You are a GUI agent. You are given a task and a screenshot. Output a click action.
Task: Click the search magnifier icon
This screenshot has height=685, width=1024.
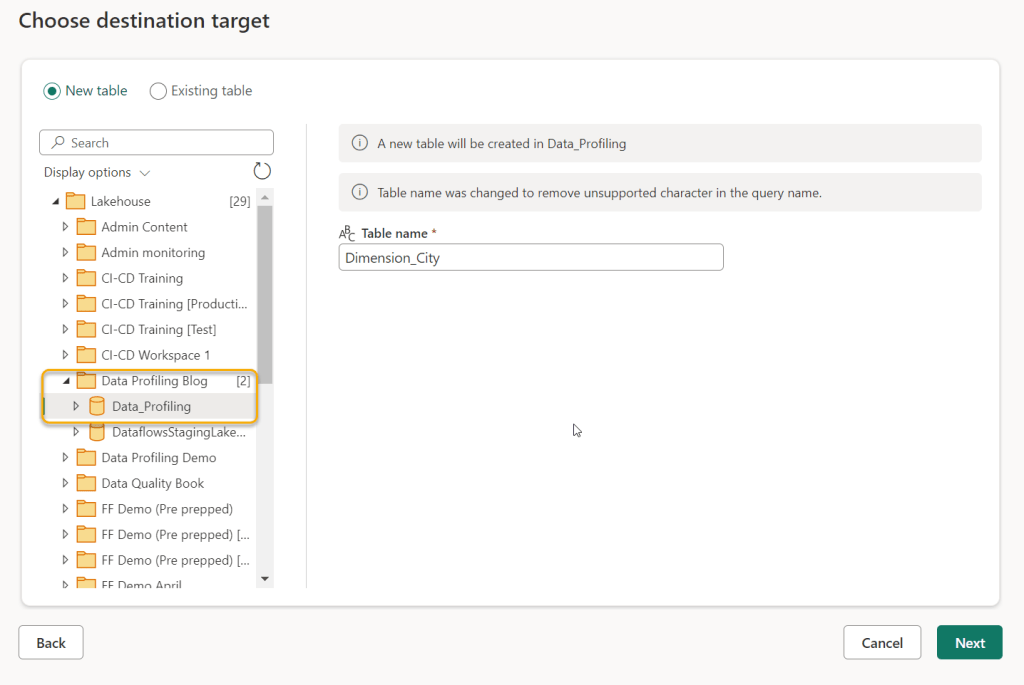(59, 143)
